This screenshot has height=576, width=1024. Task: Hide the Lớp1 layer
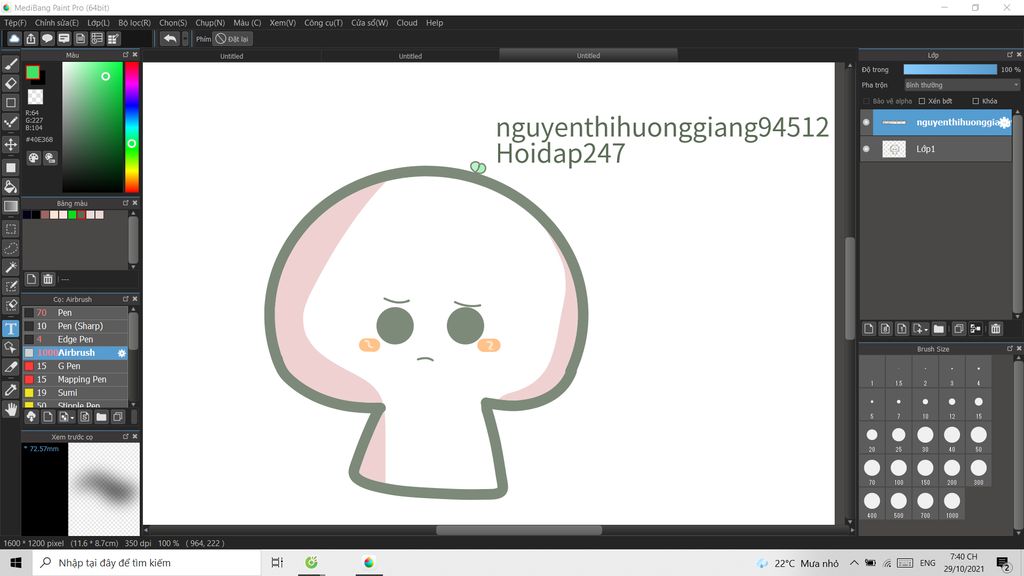867,149
